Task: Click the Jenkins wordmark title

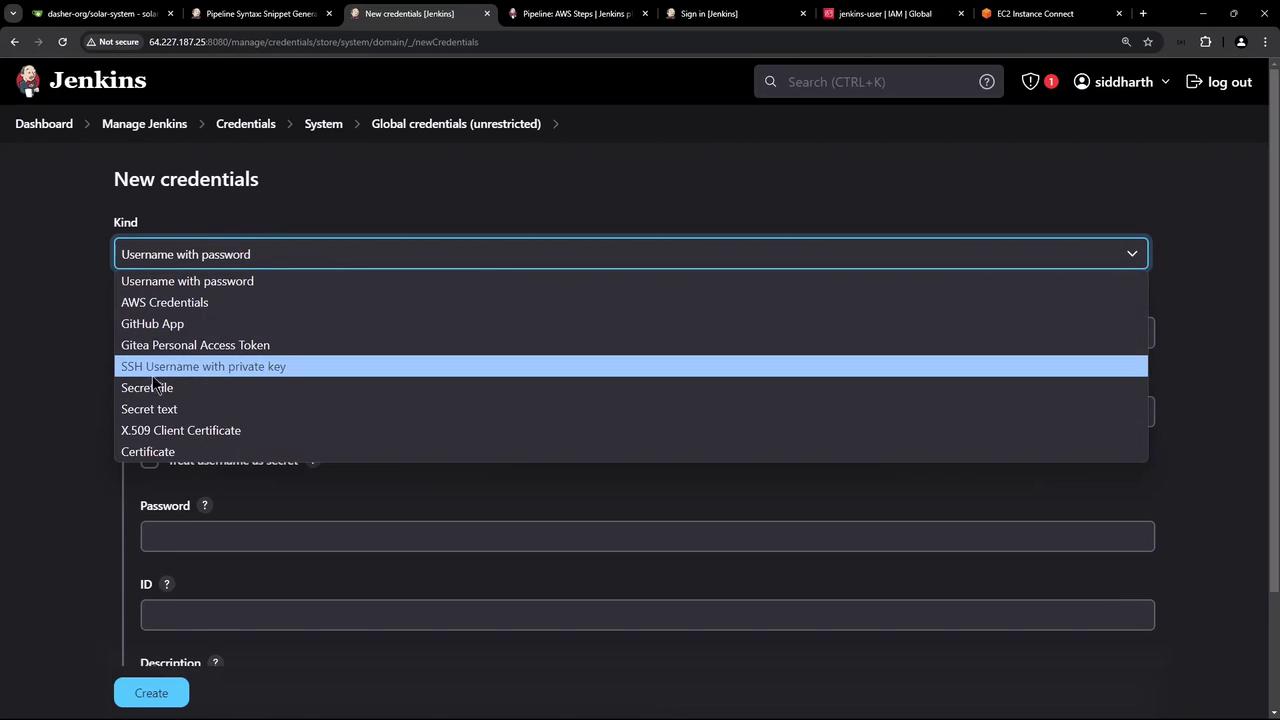Action: click(98, 80)
